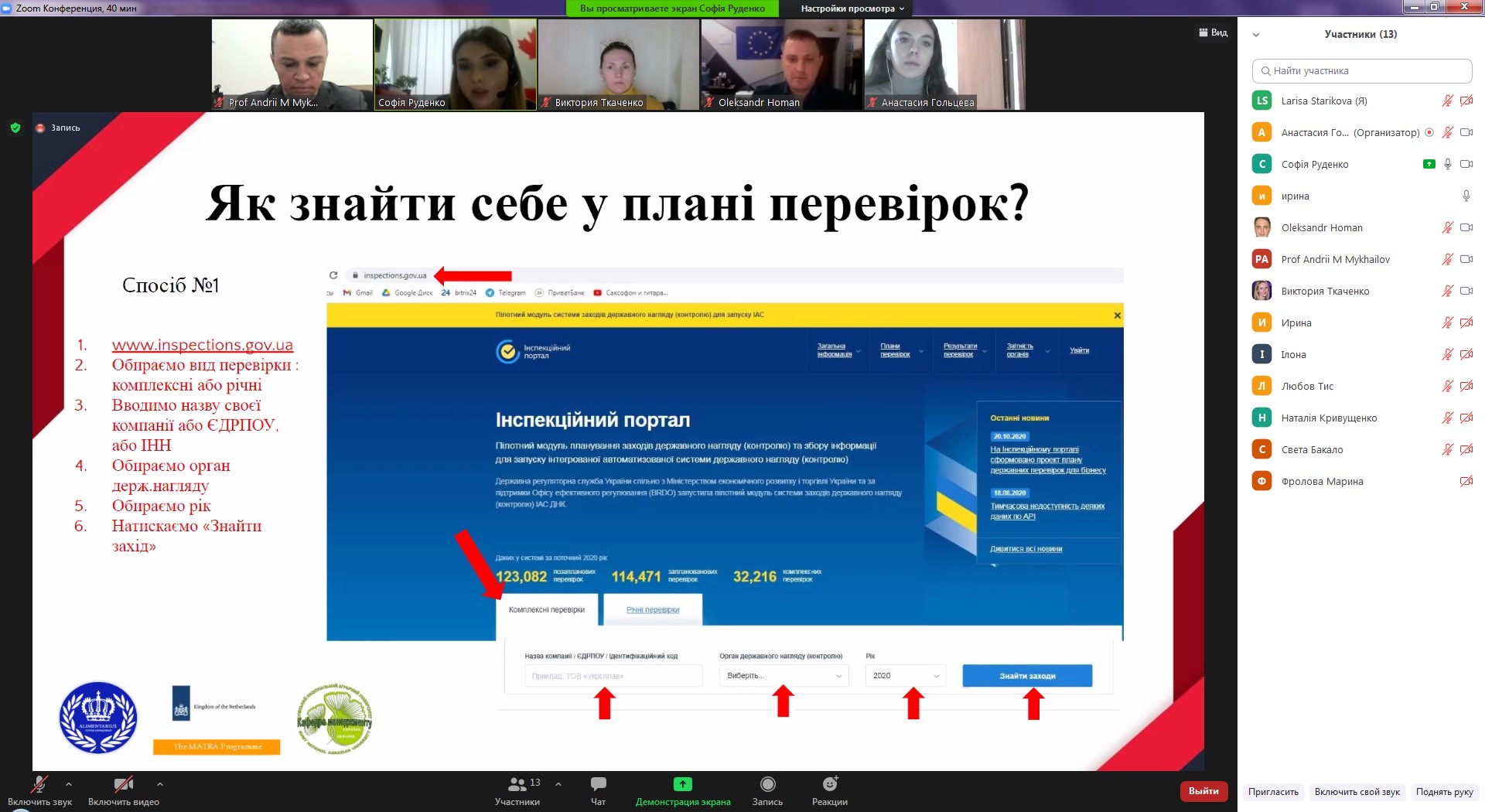The height and width of the screenshot is (812, 1485).
Task: Click Ілона muted microphone icon
Action: 1447,354
